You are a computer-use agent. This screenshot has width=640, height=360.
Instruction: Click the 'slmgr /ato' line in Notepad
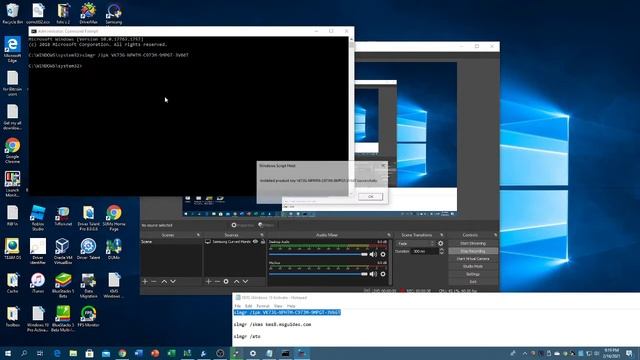(247, 336)
